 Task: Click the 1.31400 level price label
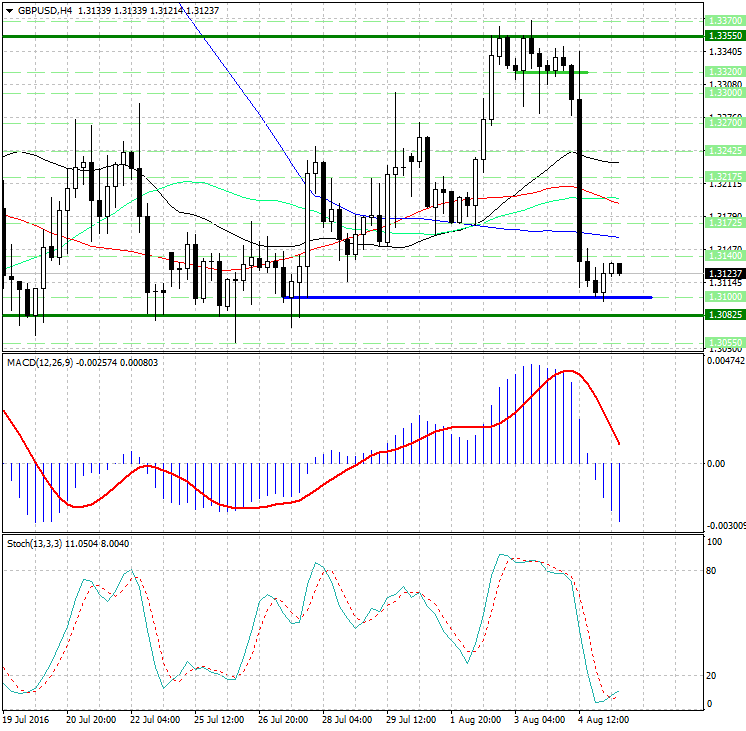(723, 257)
